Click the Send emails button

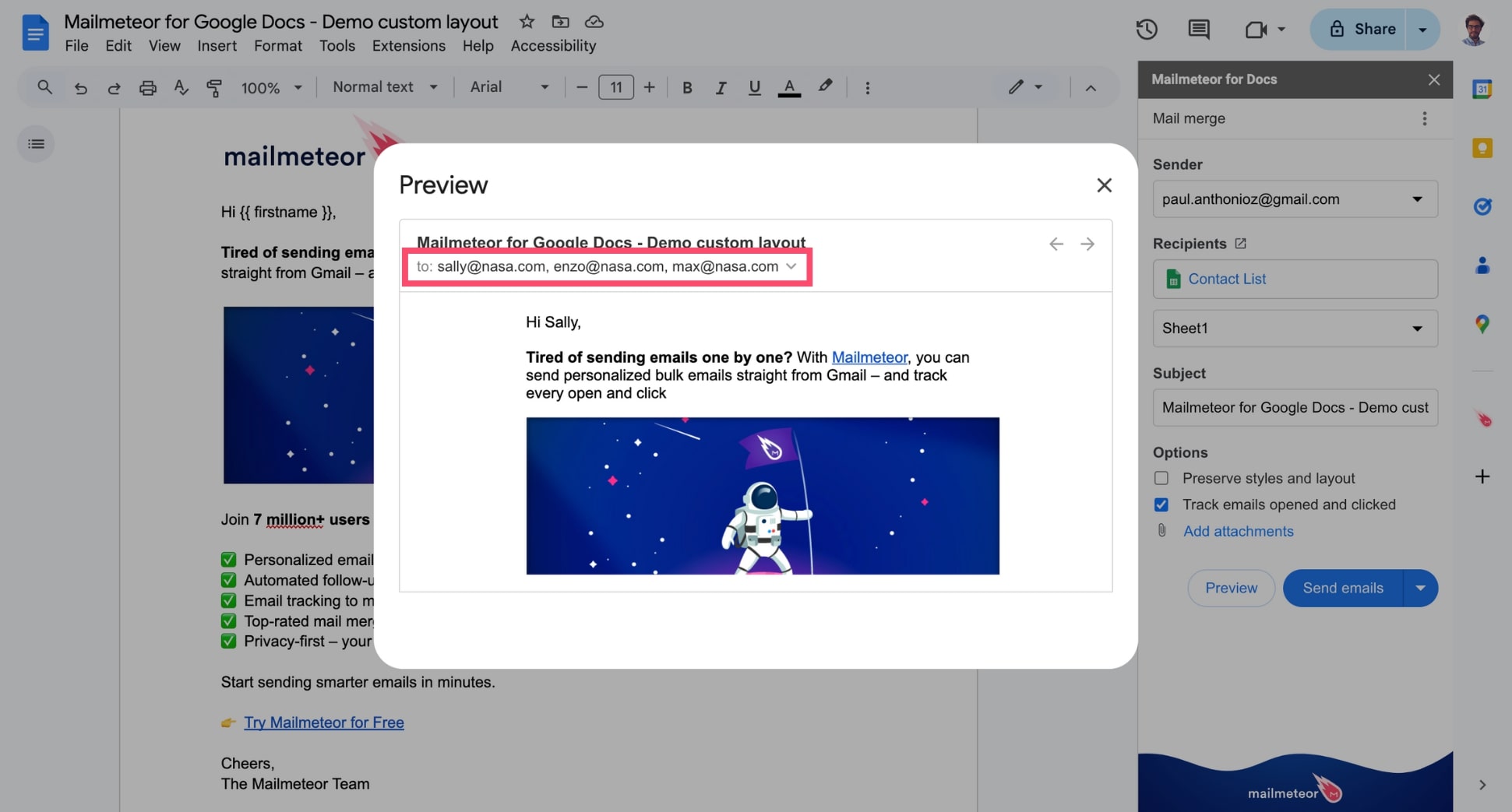(x=1343, y=588)
